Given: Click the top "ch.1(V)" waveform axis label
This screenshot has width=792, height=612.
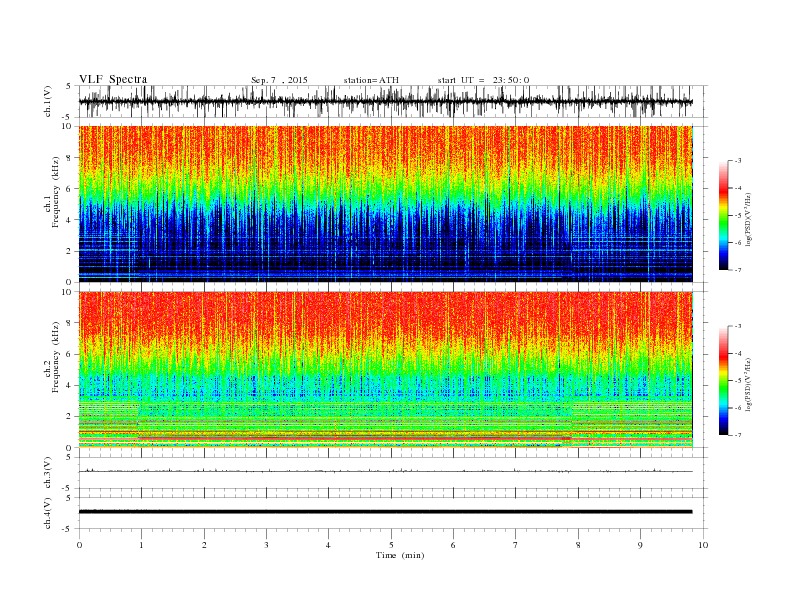Looking at the screenshot, I should [x=48, y=101].
